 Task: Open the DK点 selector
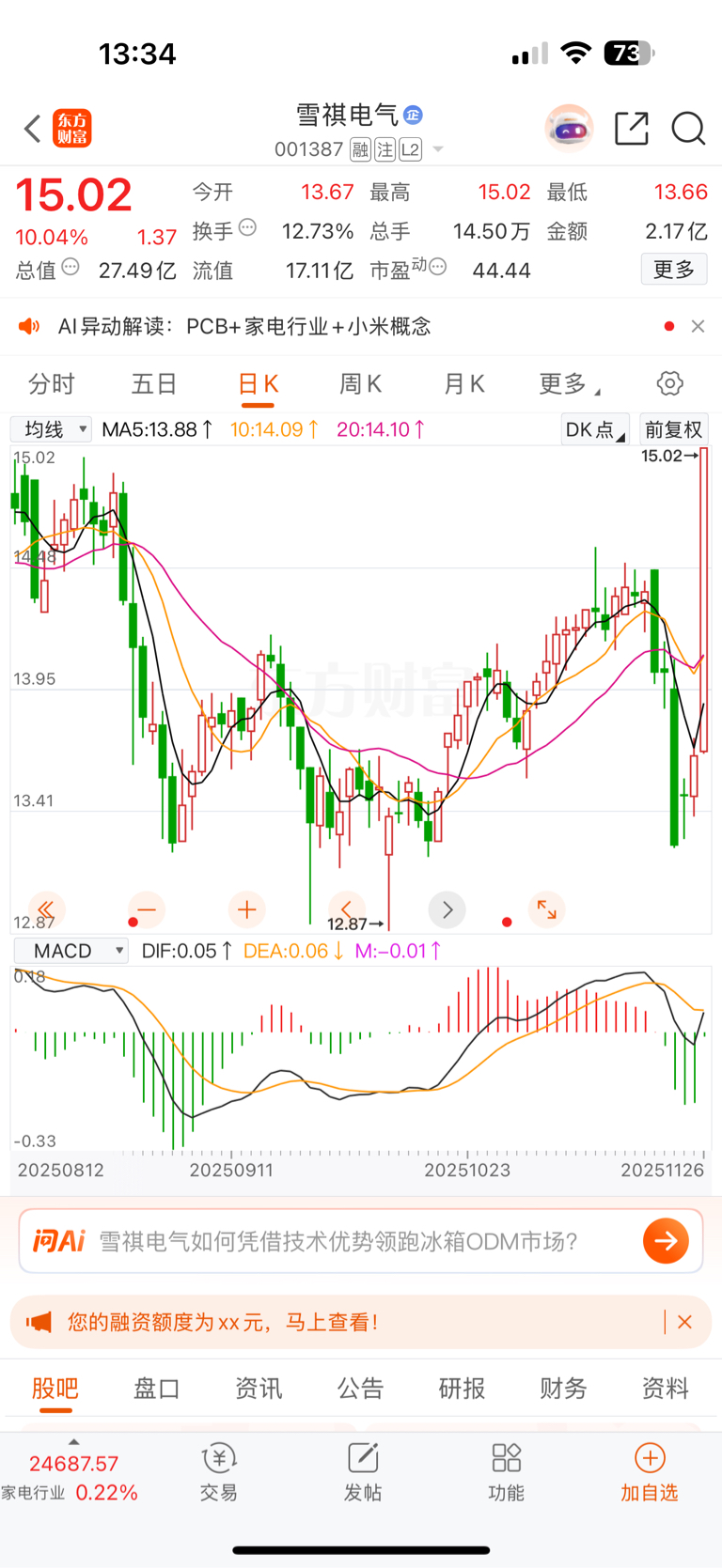coord(596,429)
